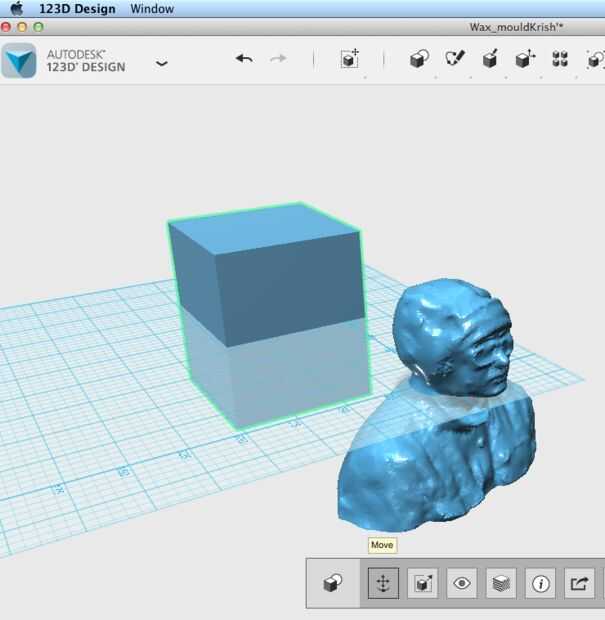Viewport: 605px width, 620px height.
Task: Open the Pattern tool icon
Action: 560,59
